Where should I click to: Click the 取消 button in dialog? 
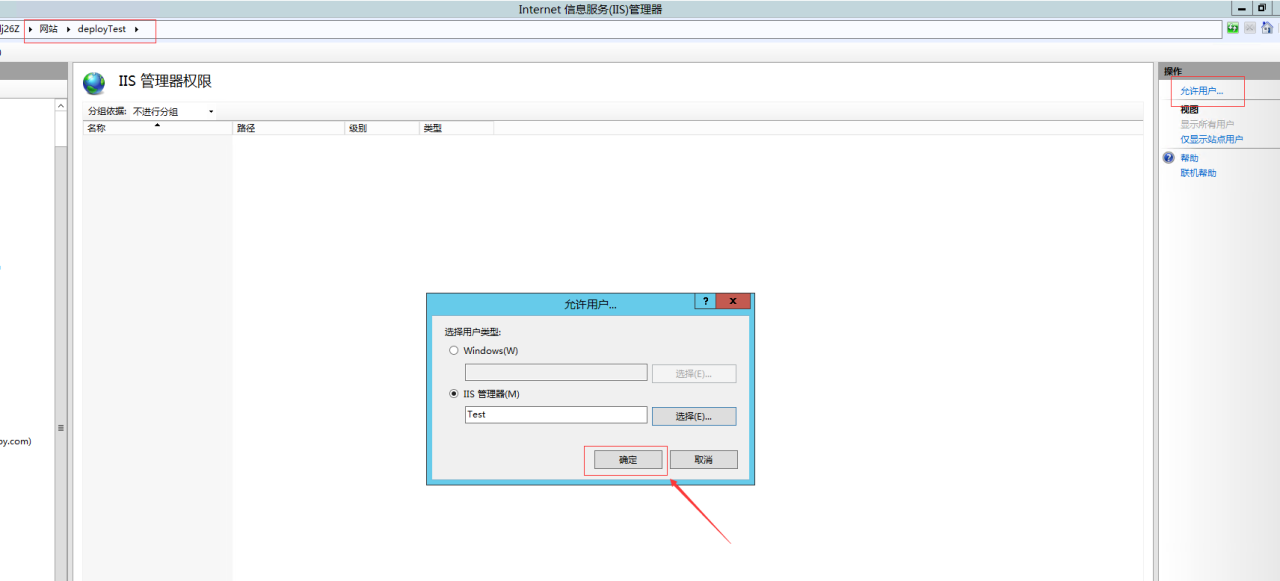pos(704,460)
